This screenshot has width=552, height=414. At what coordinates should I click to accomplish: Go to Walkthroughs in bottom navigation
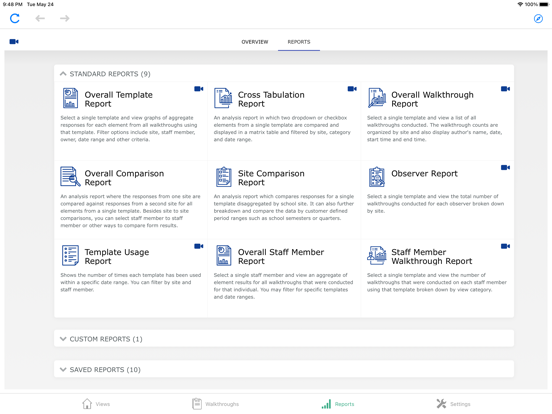click(216, 404)
